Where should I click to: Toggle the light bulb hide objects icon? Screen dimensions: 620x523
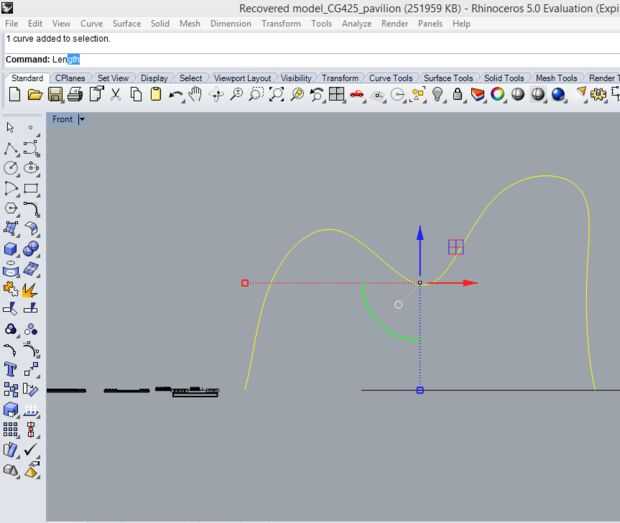click(437, 95)
